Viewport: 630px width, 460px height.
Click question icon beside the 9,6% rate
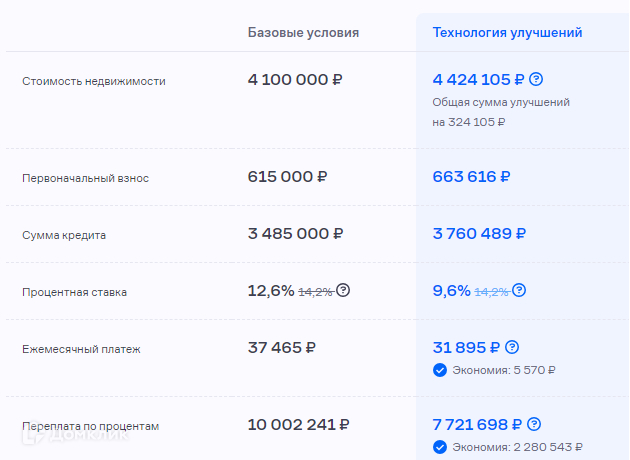(518, 291)
